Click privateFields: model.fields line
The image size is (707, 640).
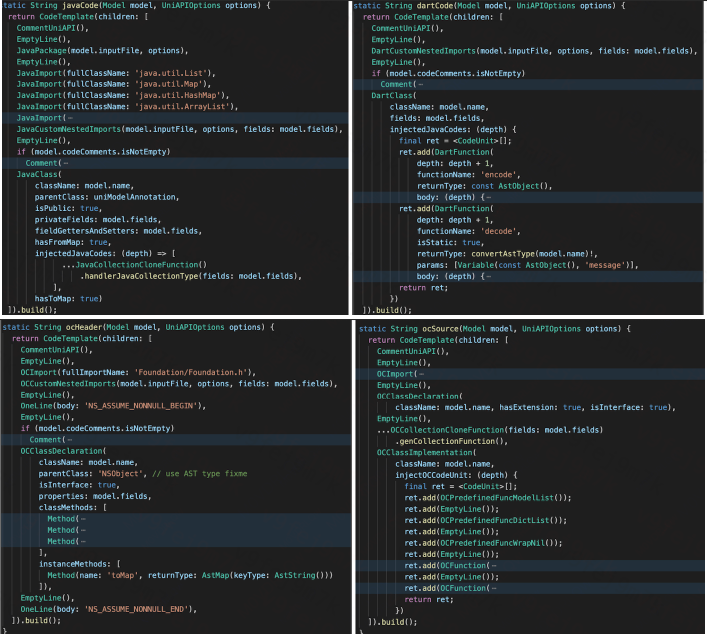(x=98, y=220)
